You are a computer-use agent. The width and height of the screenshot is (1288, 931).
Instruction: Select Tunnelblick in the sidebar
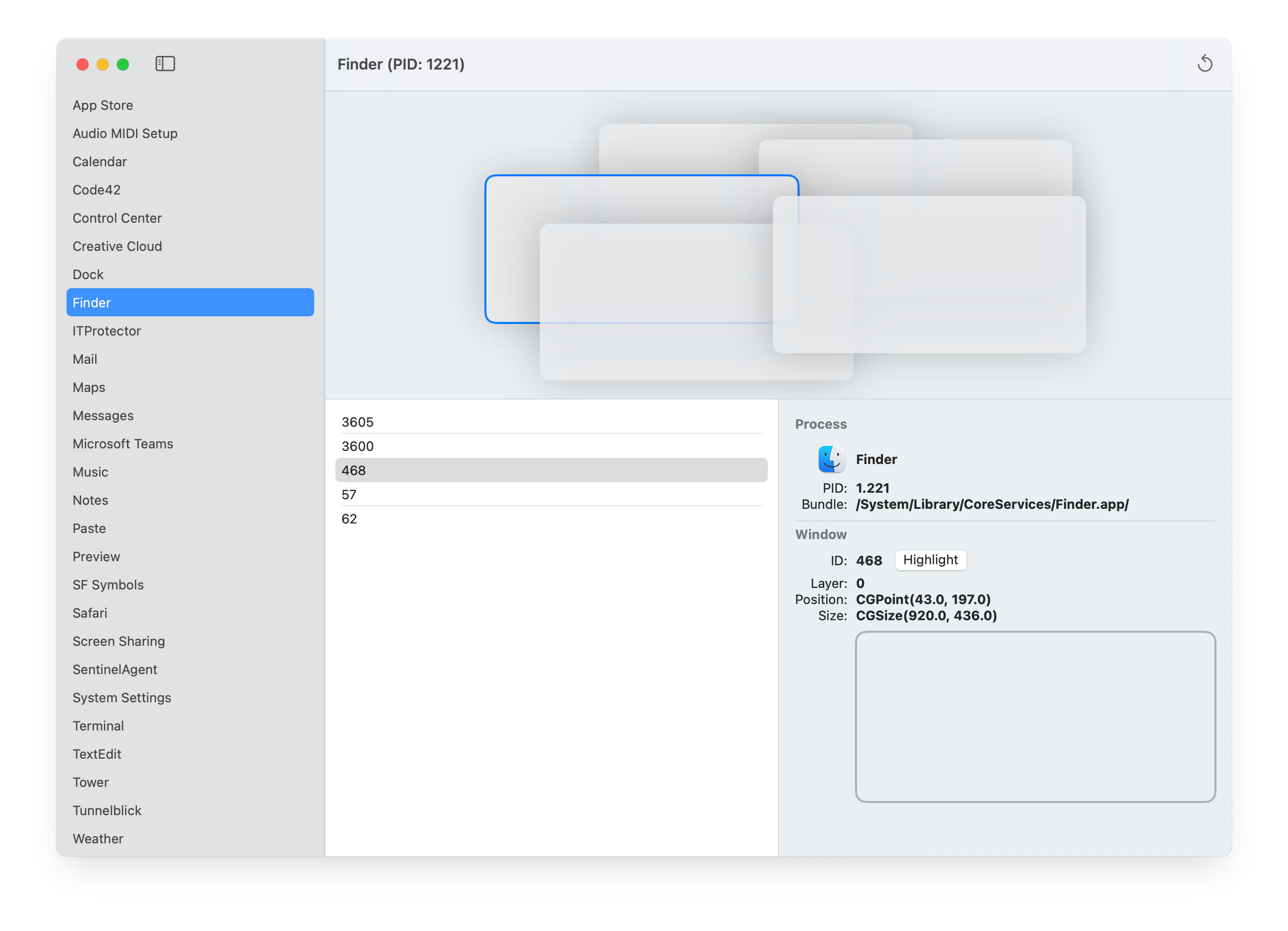(190, 811)
